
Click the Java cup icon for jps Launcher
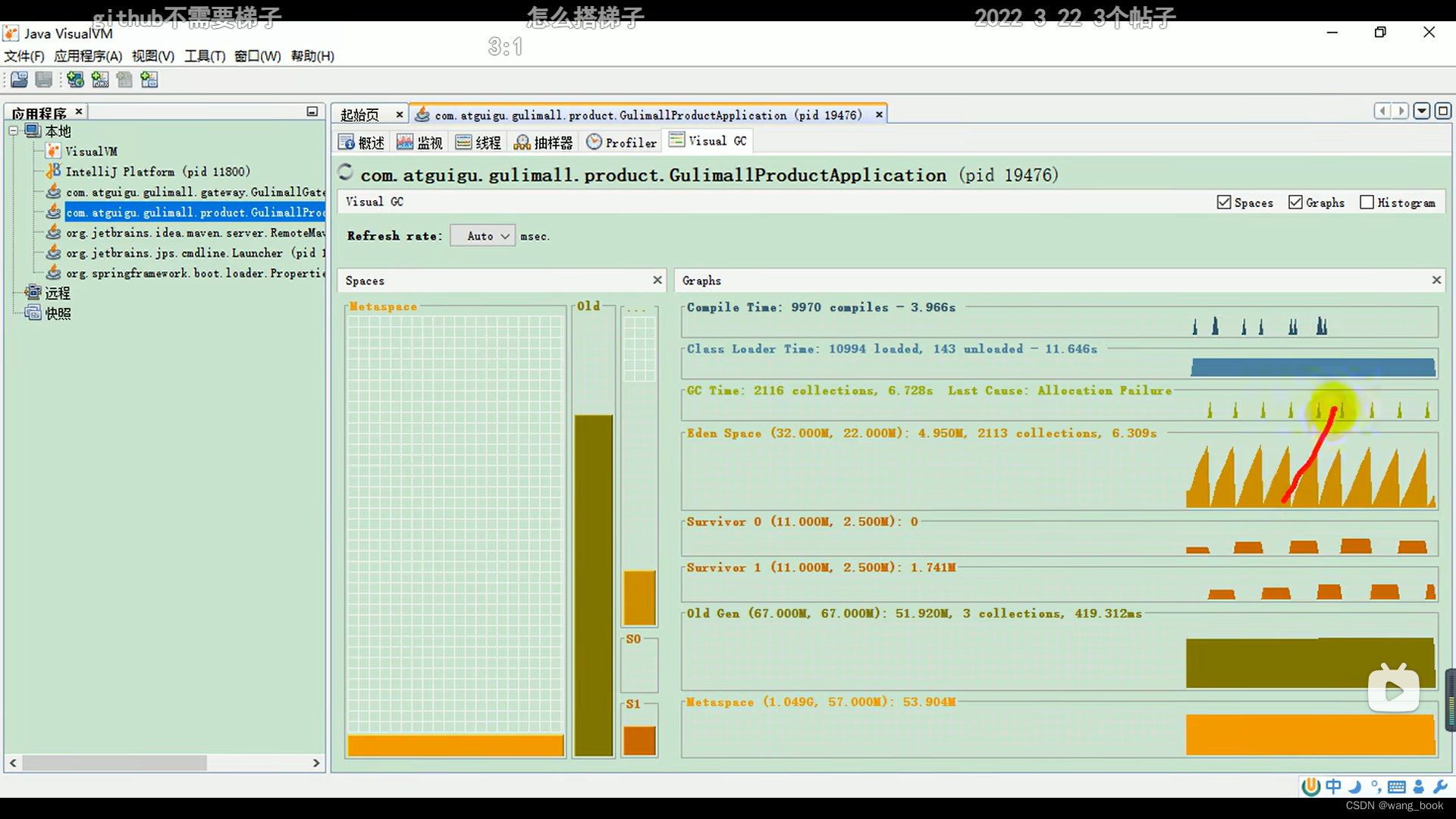click(53, 253)
